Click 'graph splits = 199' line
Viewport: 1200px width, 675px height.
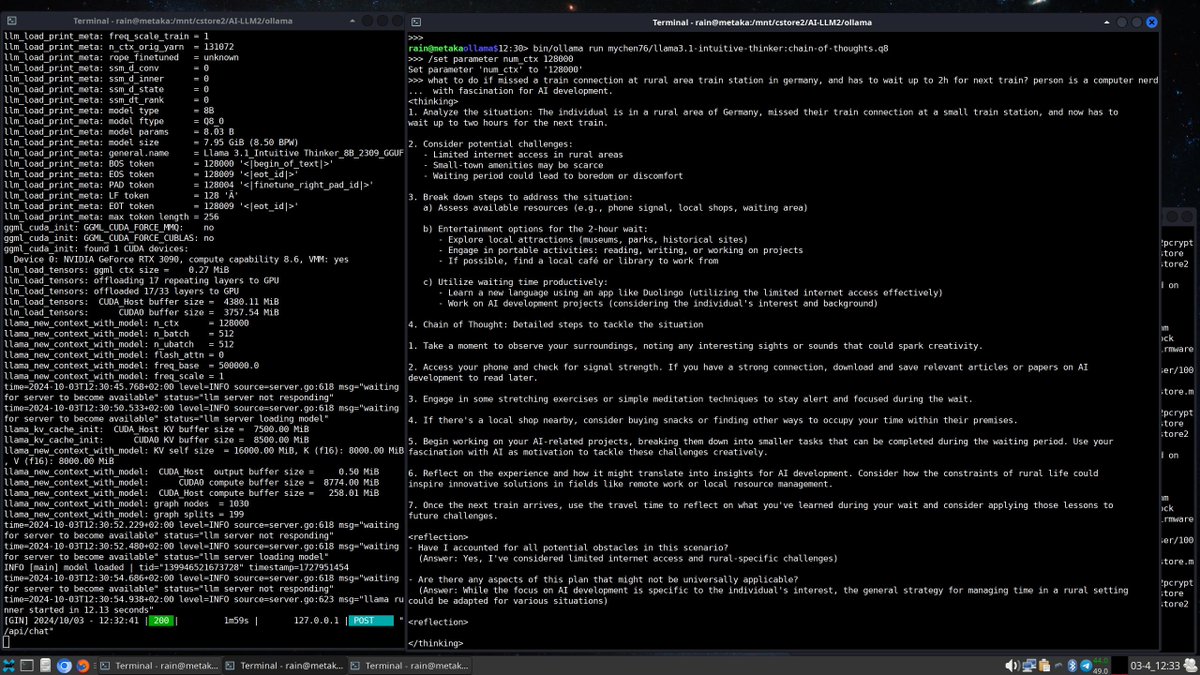[122, 513]
